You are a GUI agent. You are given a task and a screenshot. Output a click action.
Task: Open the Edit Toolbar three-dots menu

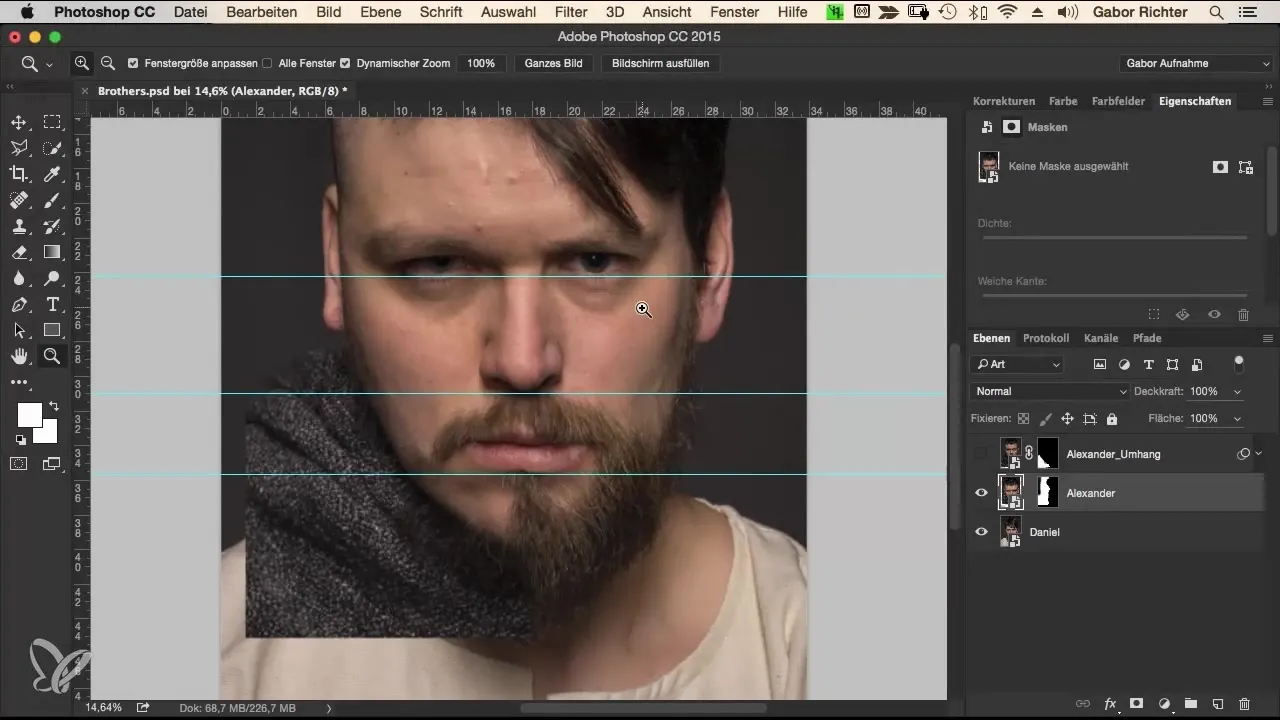point(19,382)
